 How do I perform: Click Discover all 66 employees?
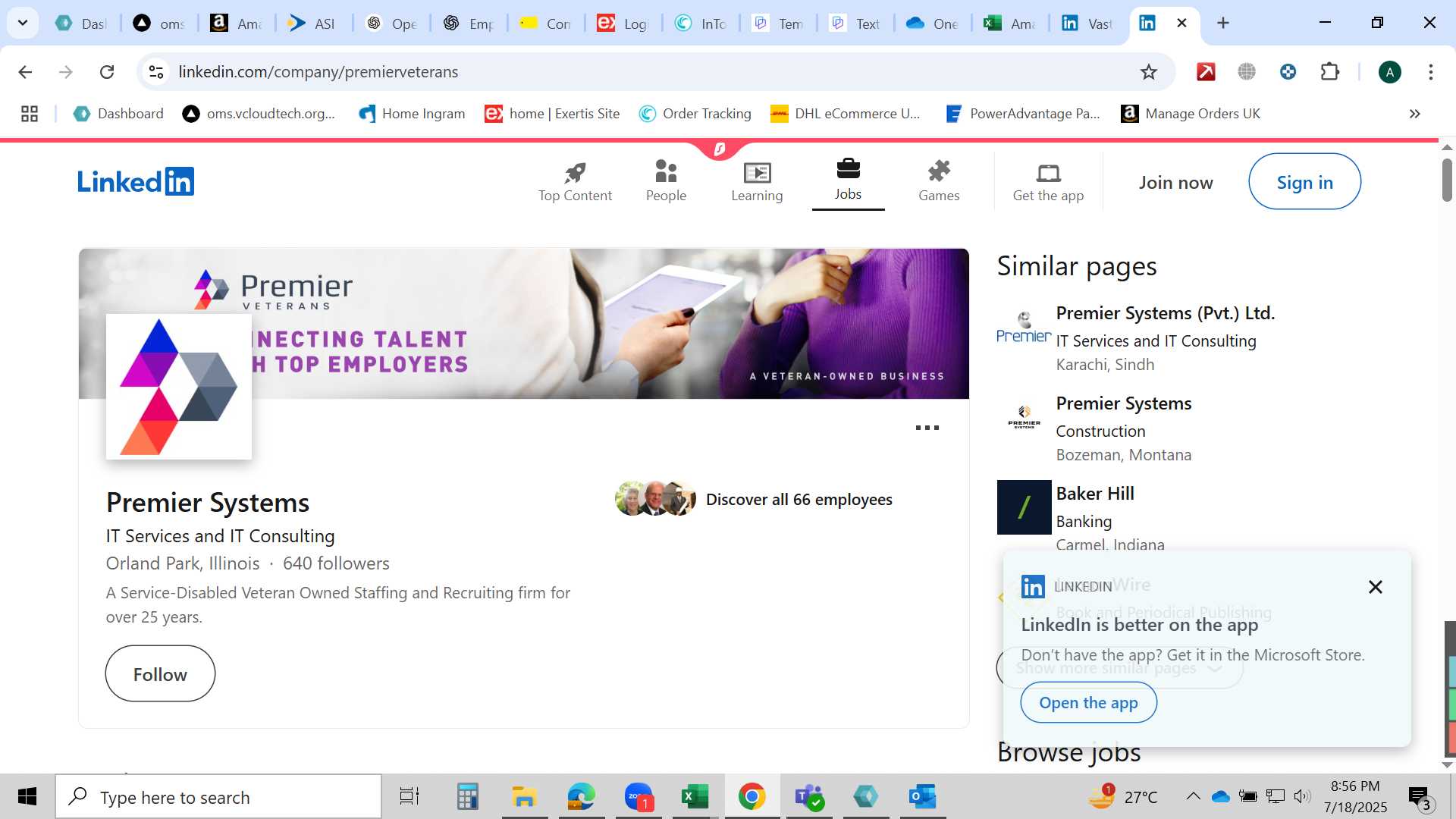click(799, 500)
